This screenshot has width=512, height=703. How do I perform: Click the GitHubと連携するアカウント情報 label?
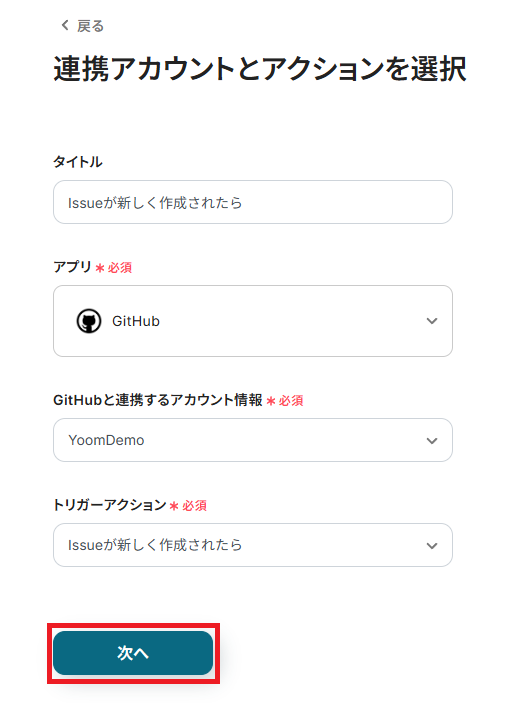[158, 400]
